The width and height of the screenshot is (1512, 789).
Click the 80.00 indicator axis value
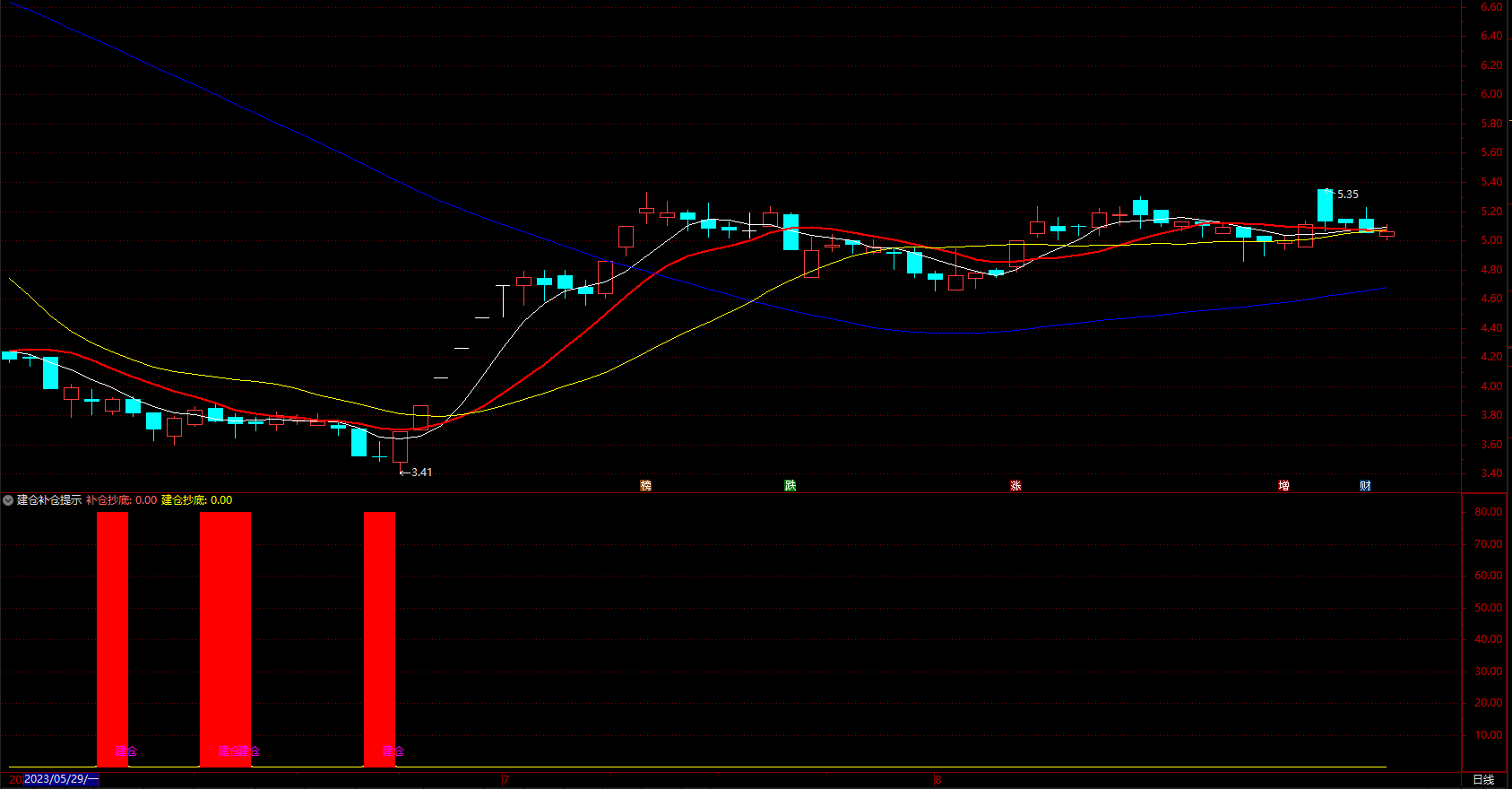point(1489,512)
